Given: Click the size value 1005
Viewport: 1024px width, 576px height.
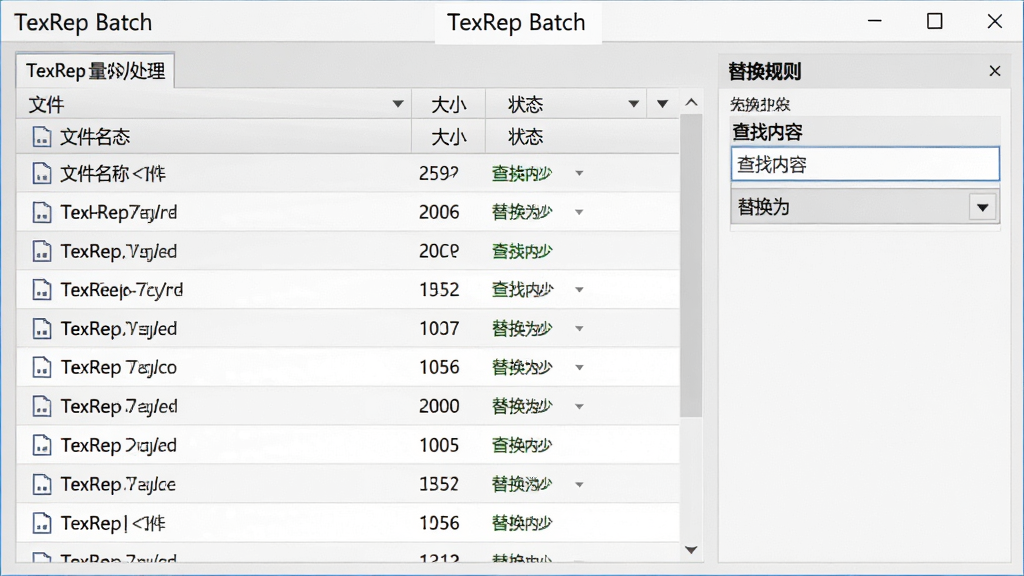Looking at the screenshot, I should tap(439, 445).
